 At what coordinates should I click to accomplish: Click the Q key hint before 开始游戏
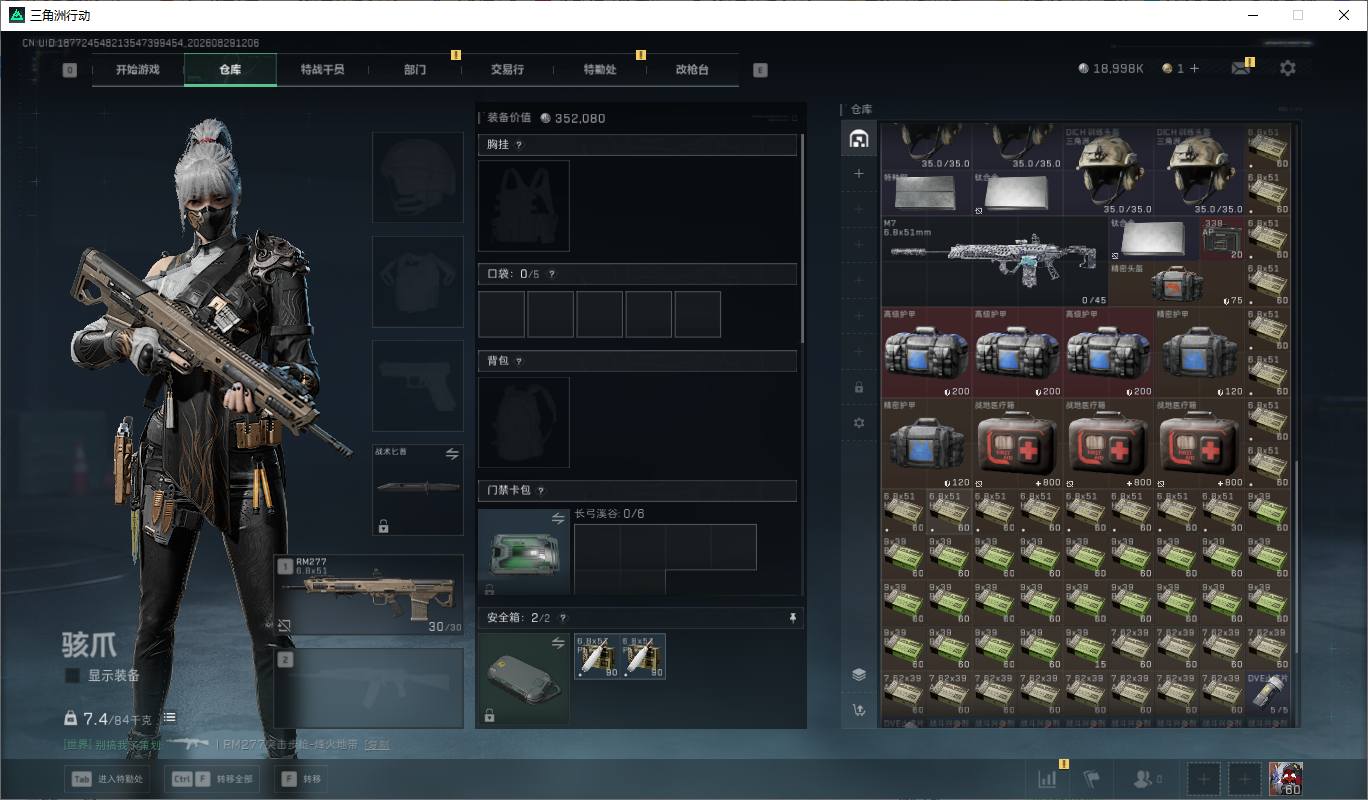coord(69,70)
